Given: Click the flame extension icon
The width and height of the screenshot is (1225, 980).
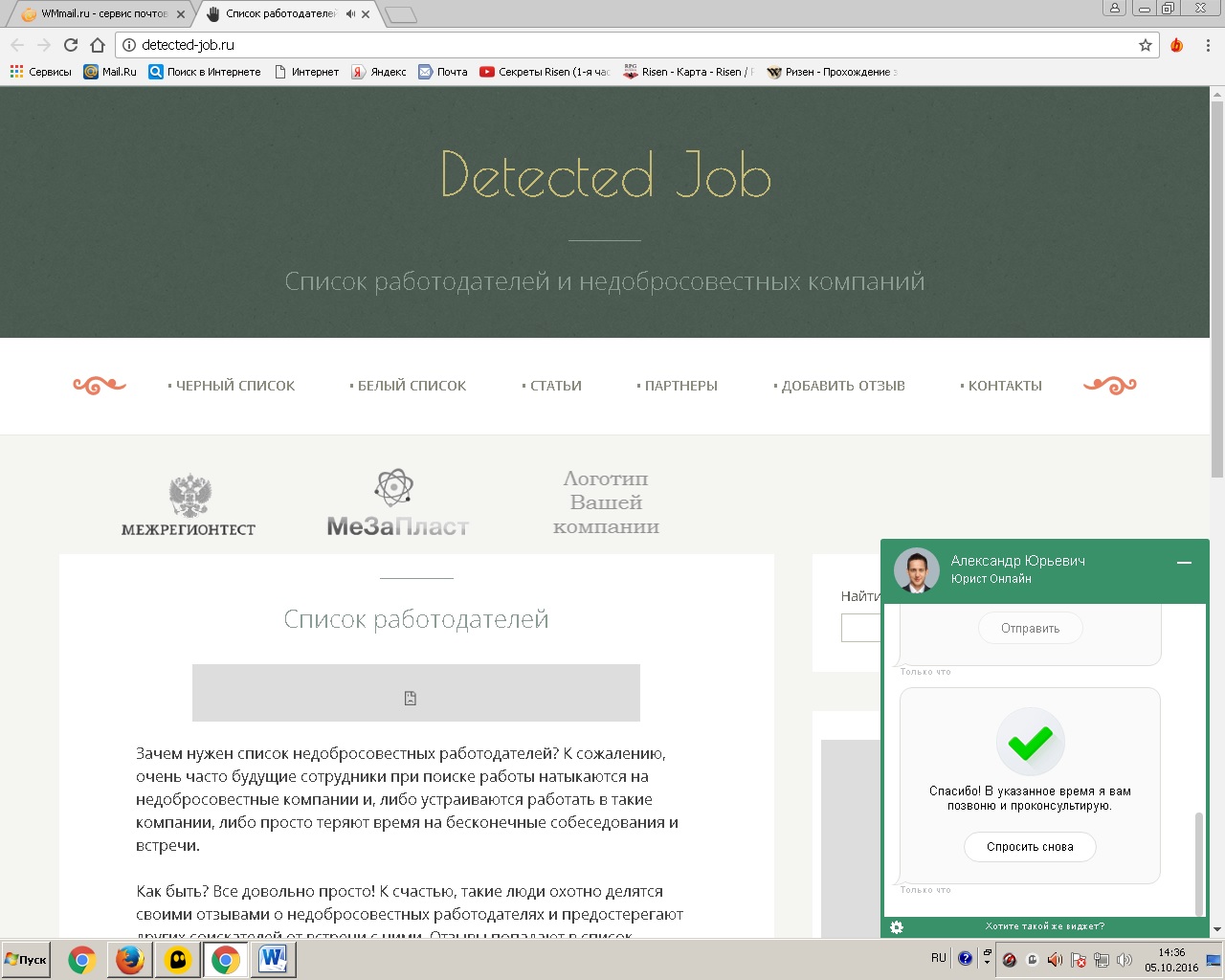Looking at the screenshot, I should [1177, 45].
